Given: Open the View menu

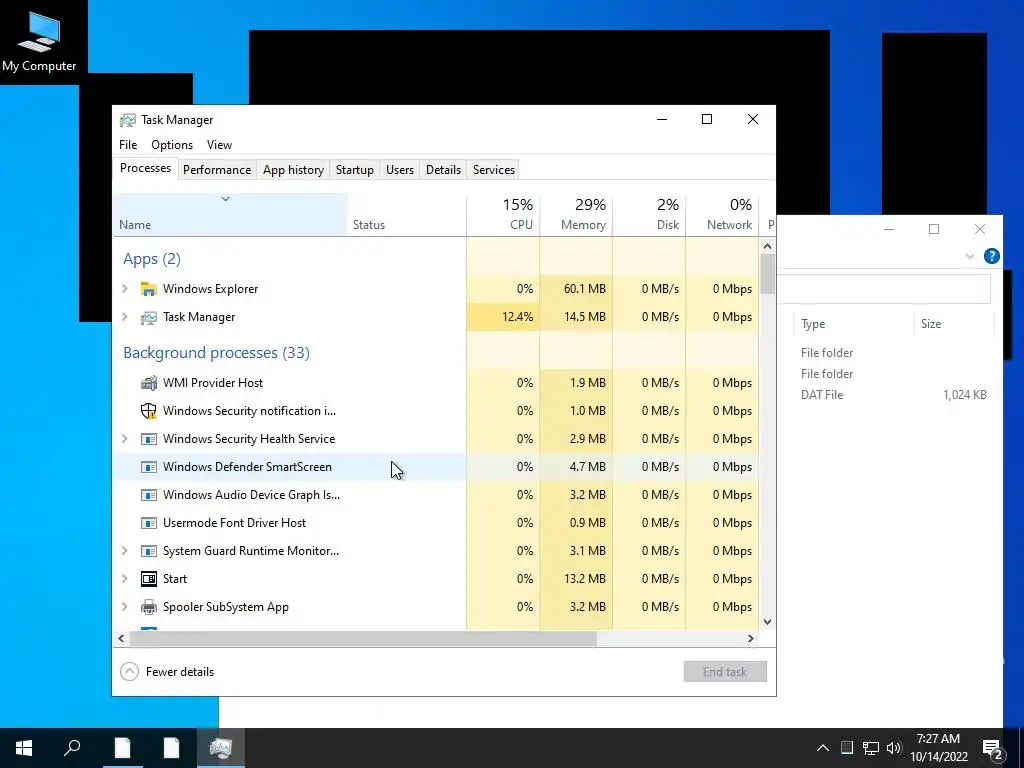Looking at the screenshot, I should (219, 145).
